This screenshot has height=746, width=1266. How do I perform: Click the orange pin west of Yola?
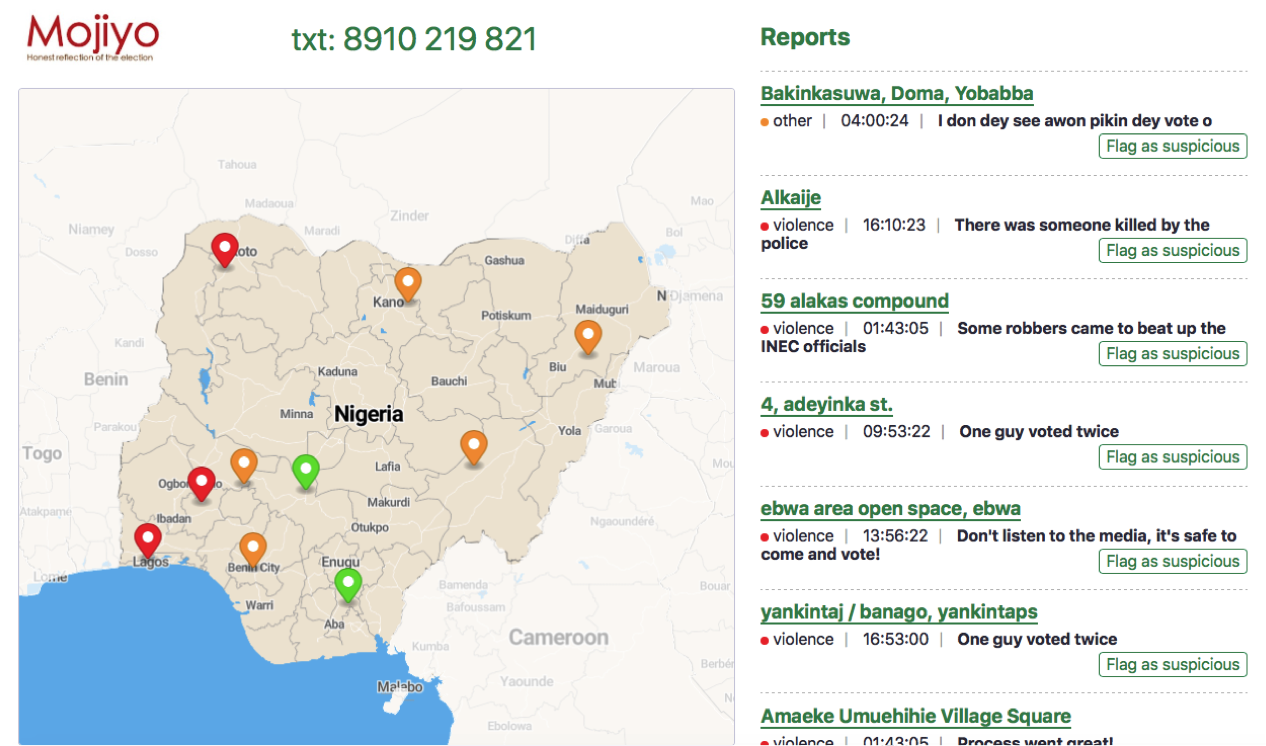473,449
